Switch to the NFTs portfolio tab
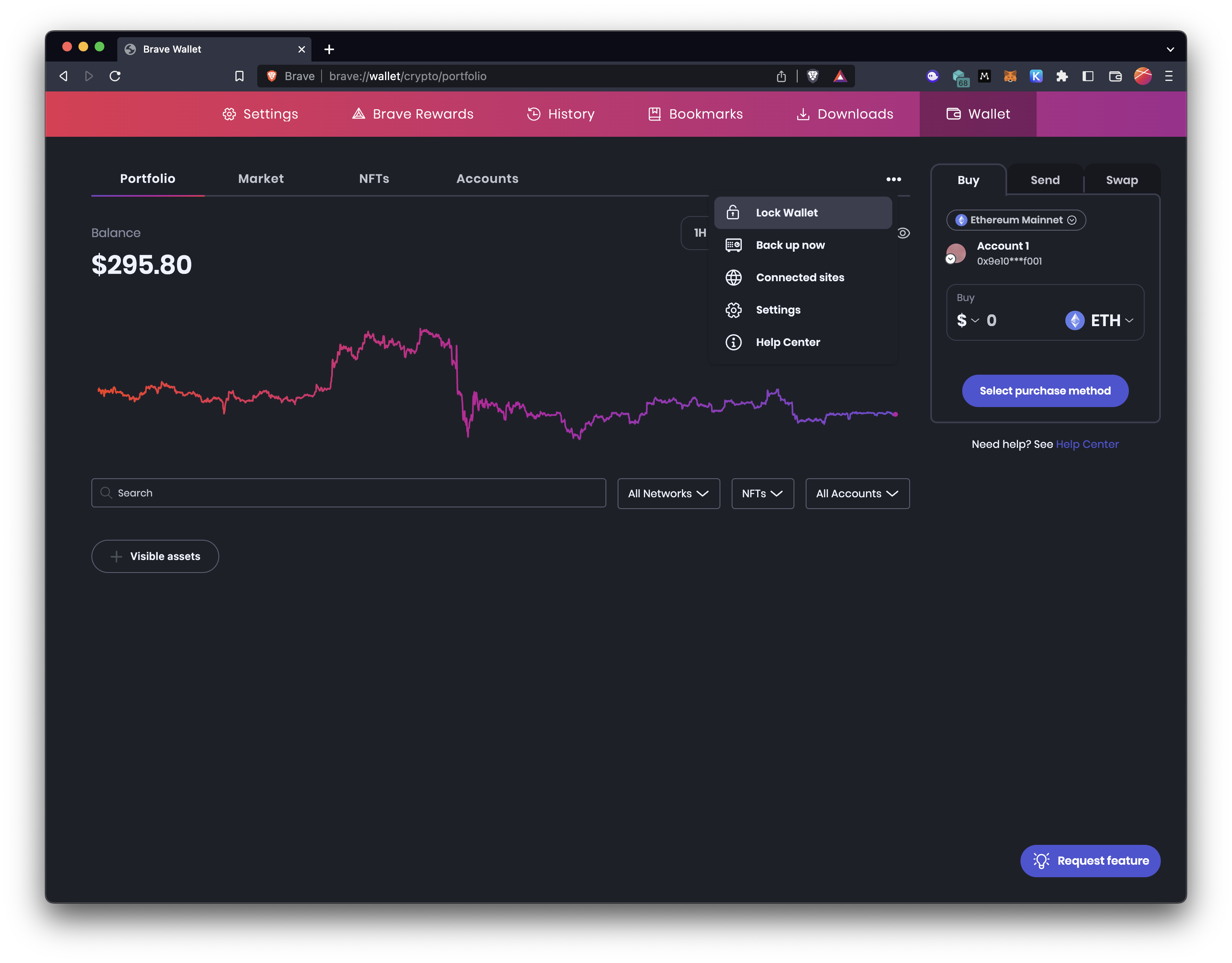 (373, 178)
